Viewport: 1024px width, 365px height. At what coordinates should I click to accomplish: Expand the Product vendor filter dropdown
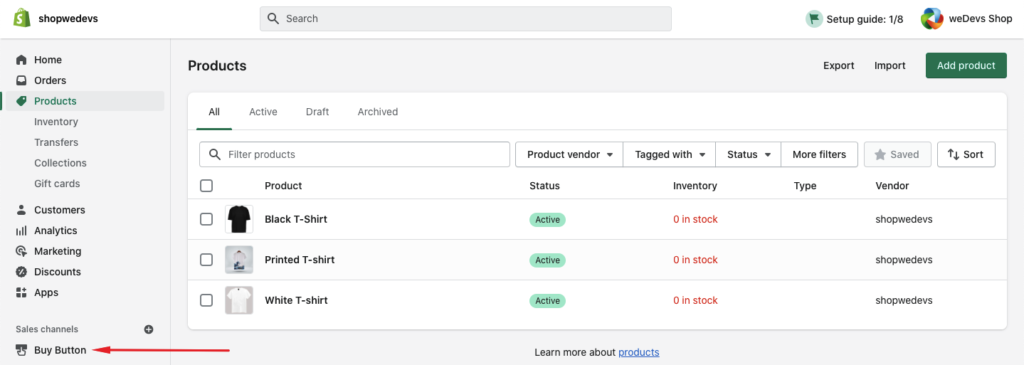click(x=569, y=155)
